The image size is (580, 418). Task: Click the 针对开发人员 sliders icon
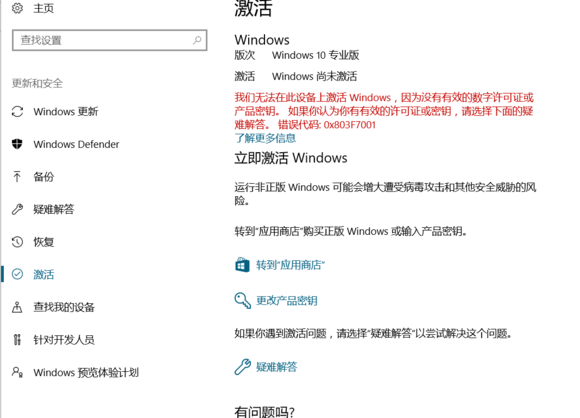pos(17,339)
